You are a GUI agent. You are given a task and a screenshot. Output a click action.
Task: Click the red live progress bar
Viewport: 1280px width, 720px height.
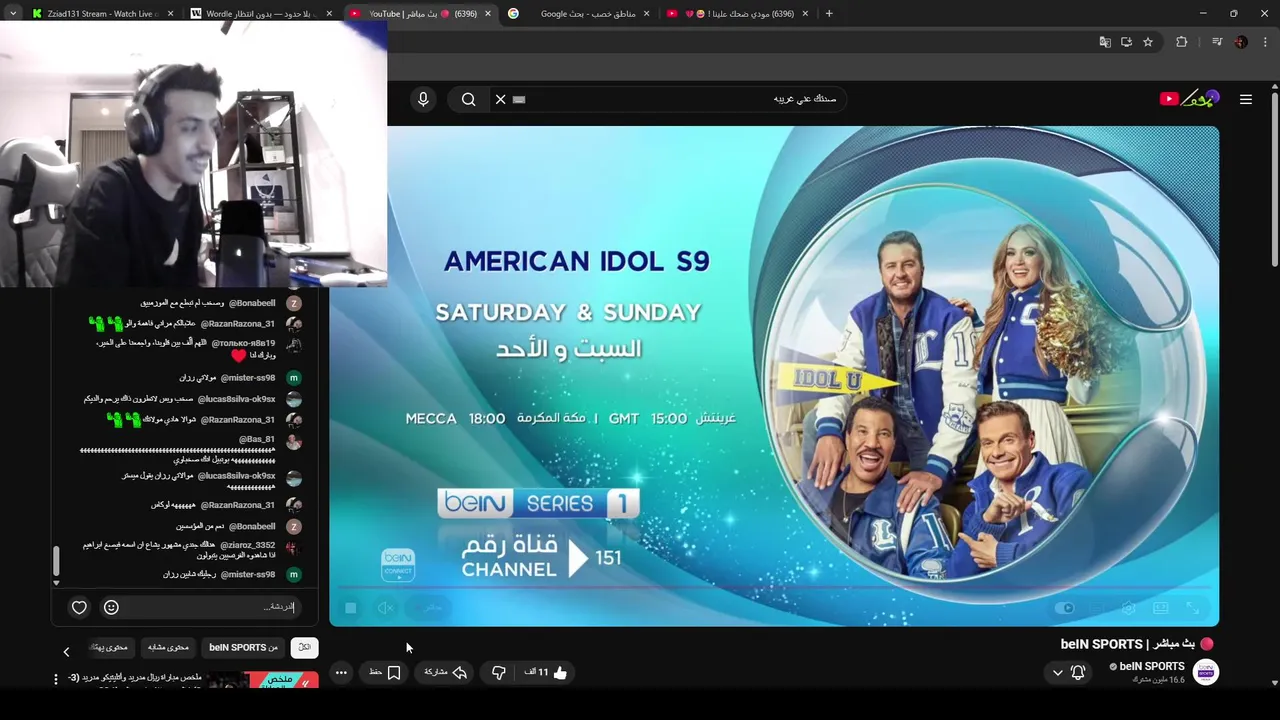(774, 588)
